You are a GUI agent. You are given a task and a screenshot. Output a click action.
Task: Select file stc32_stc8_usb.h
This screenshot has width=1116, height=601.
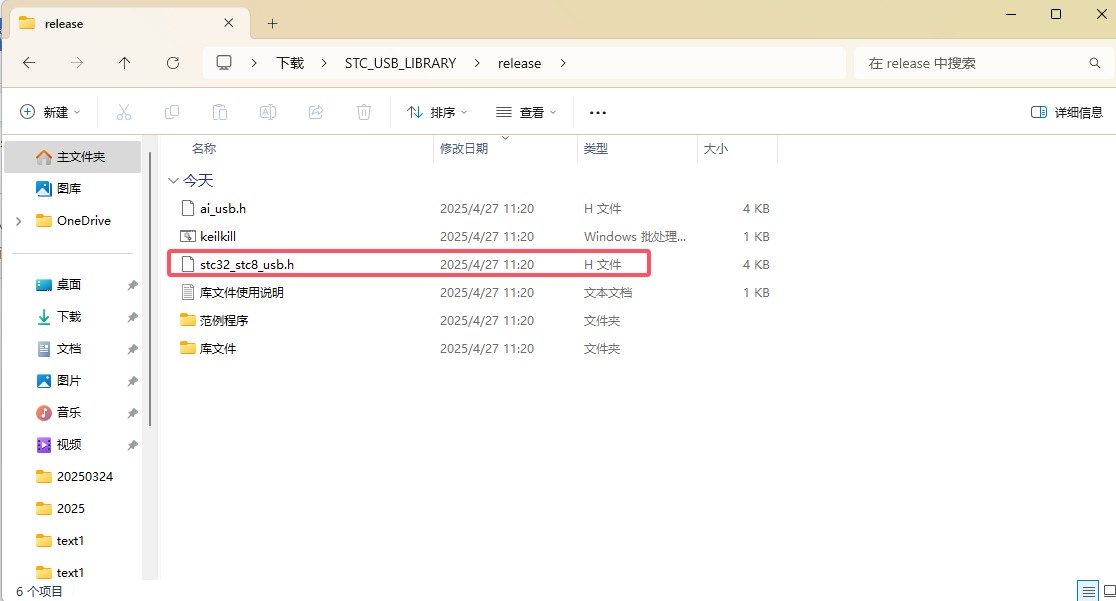[x=247, y=264]
